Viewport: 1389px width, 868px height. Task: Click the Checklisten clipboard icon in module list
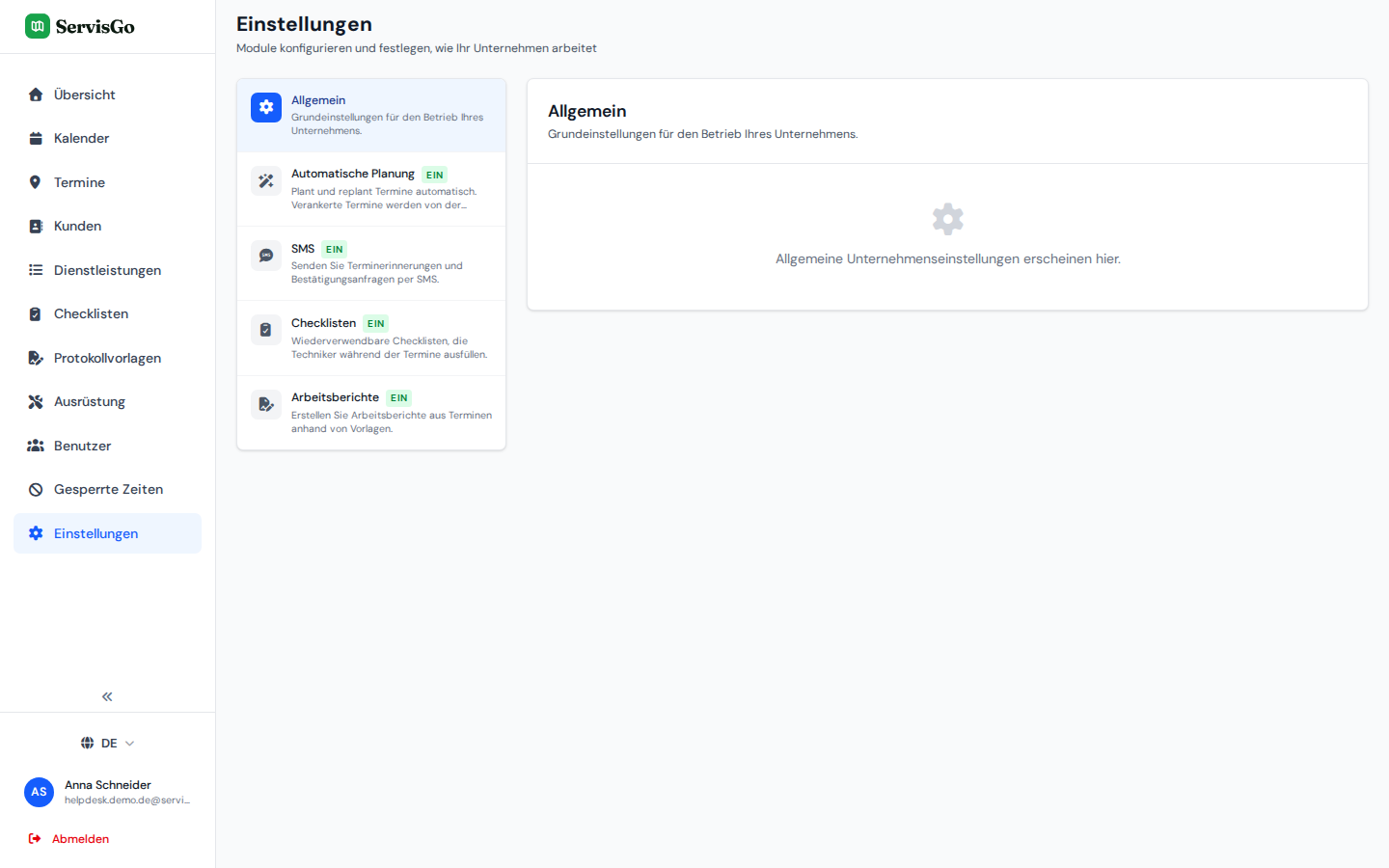(x=266, y=330)
